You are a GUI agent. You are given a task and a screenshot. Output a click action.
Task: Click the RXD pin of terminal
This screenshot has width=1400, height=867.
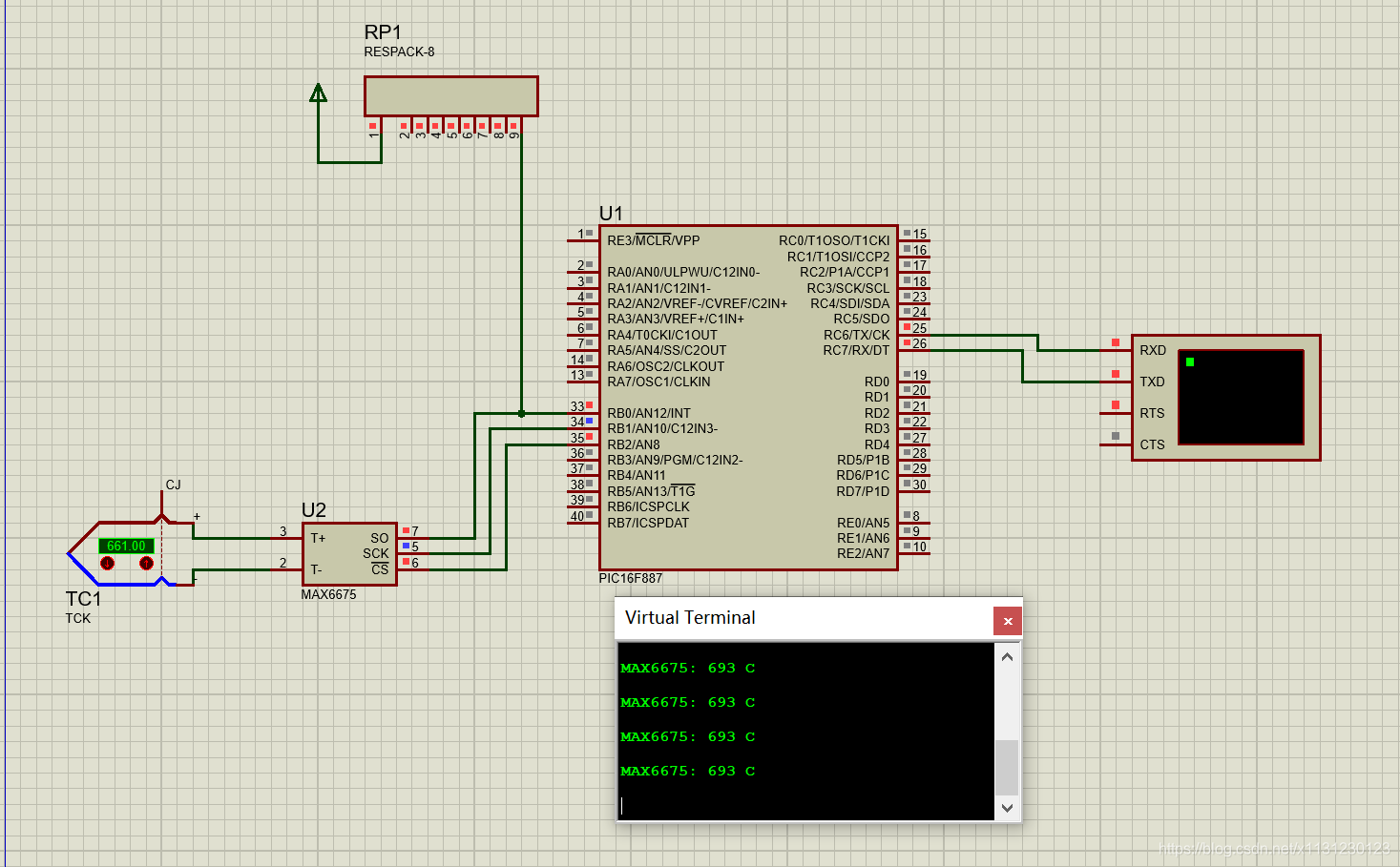coord(1153,350)
